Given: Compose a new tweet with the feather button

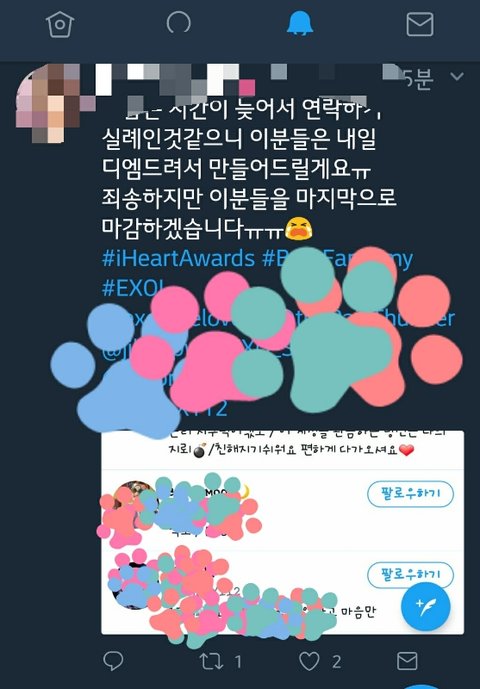Looking at the screenshot, I should [x=425, y=607].
